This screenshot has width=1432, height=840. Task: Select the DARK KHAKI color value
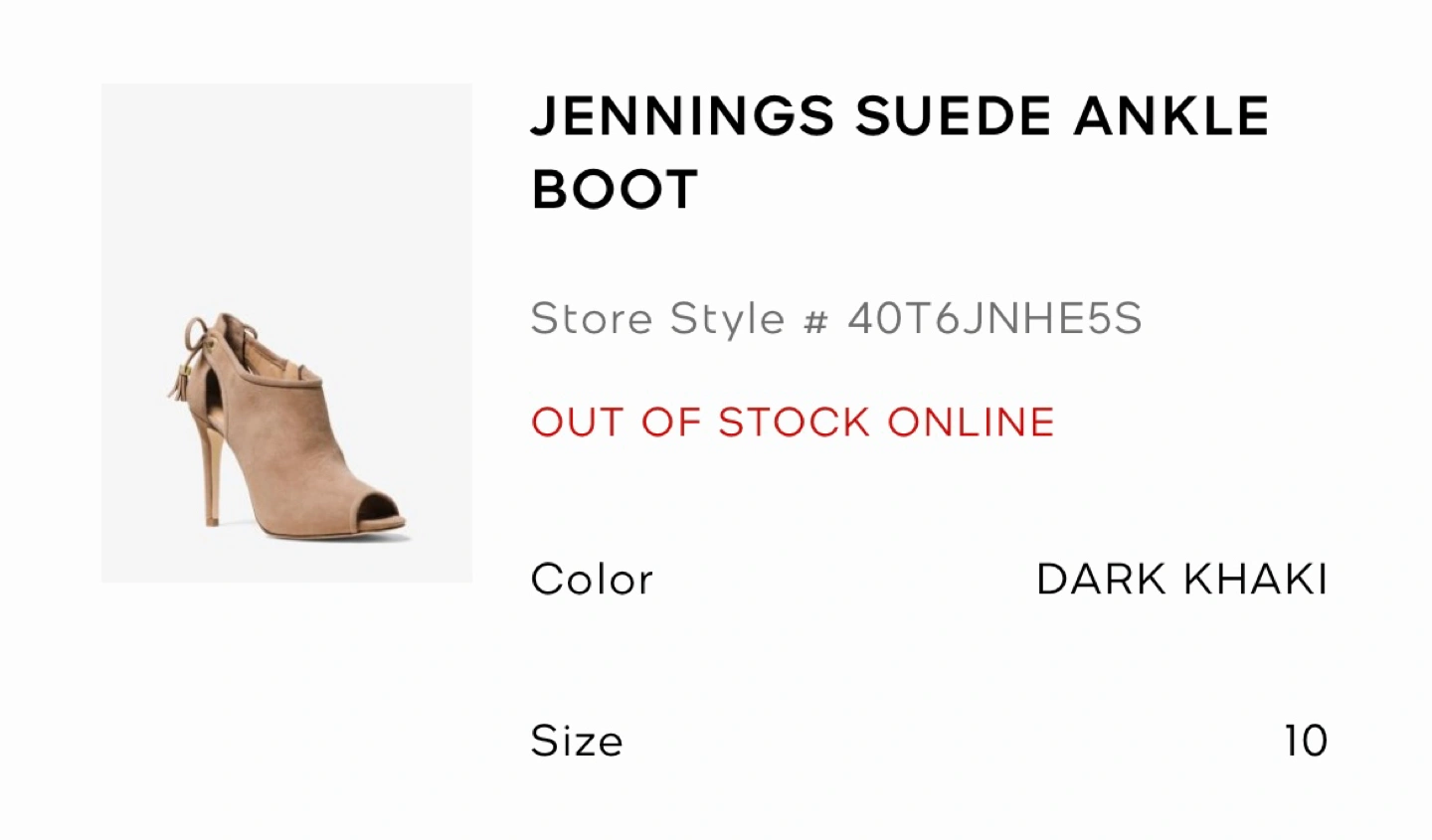[x=1181, y=580]
